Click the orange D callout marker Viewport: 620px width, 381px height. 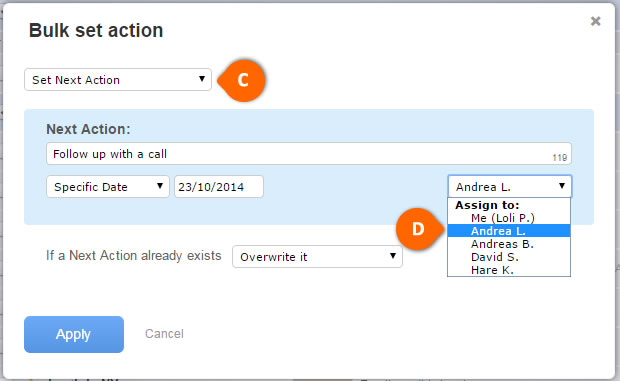418,229
